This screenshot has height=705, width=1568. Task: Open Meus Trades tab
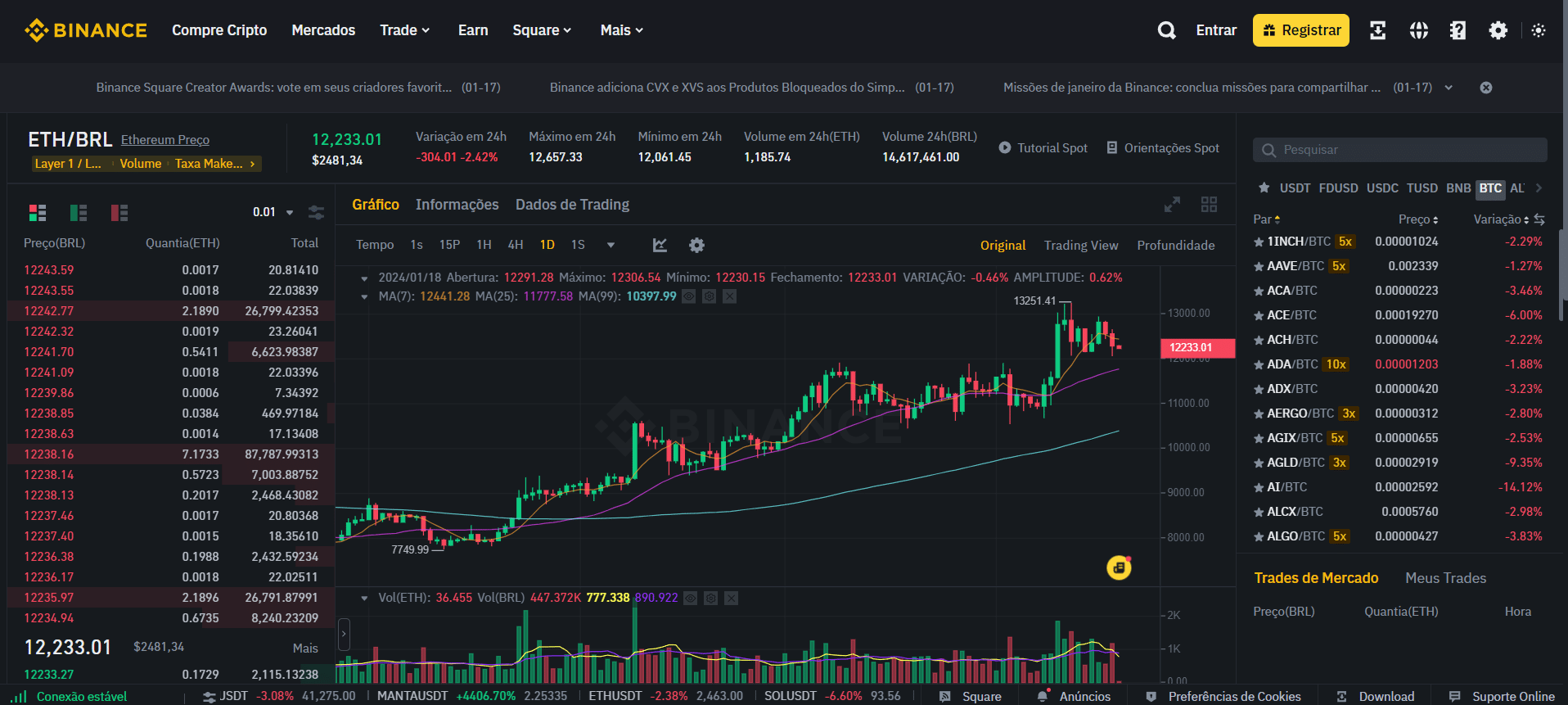point(1445,578)
